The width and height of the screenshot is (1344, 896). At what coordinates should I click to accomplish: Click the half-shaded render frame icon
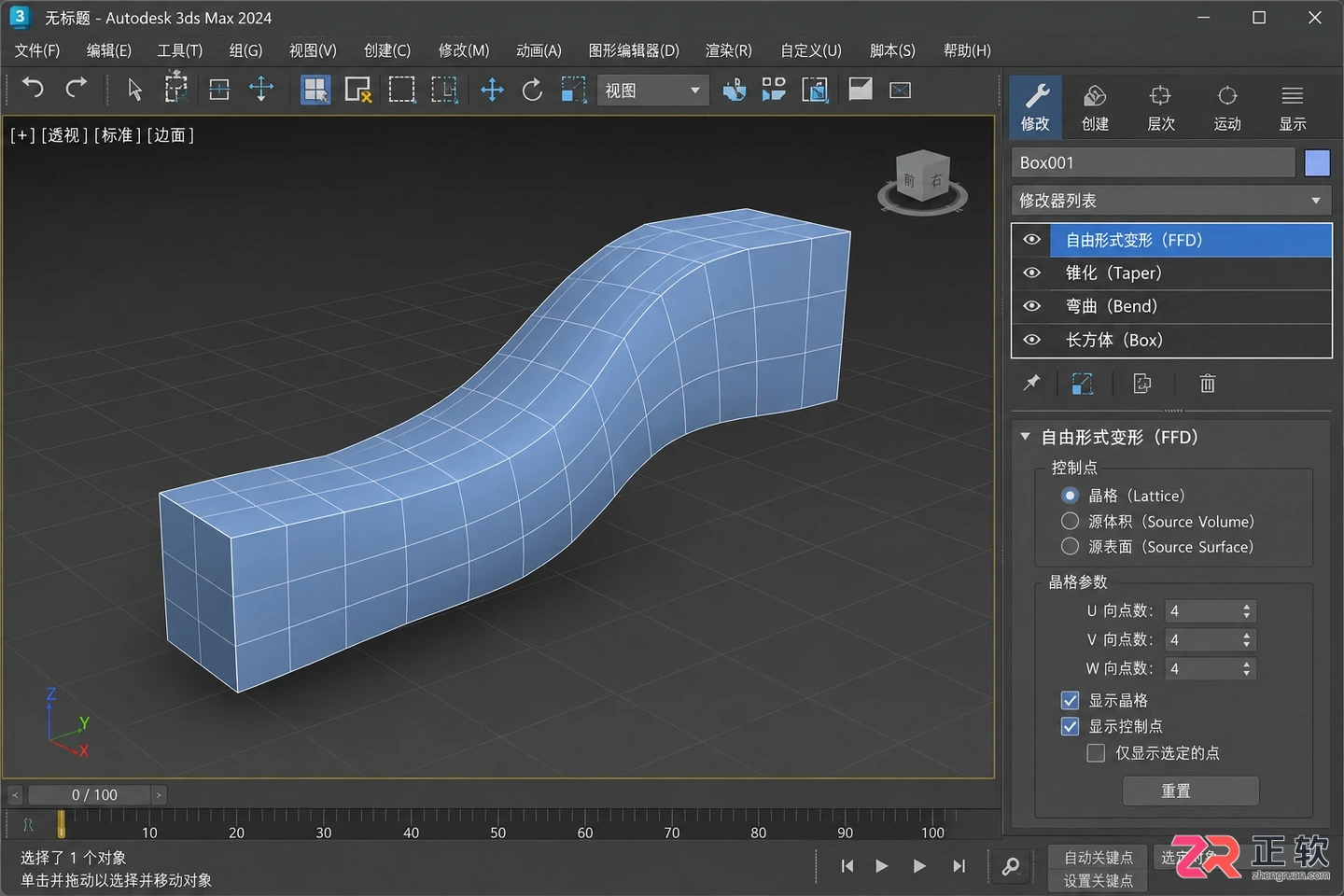click(x=861, y=89)
